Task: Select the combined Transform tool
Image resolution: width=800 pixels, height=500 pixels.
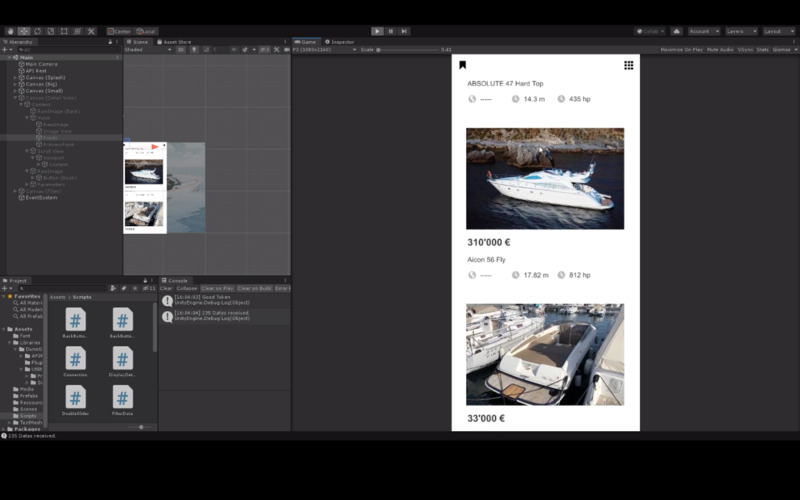Action: tap(78, 31)
